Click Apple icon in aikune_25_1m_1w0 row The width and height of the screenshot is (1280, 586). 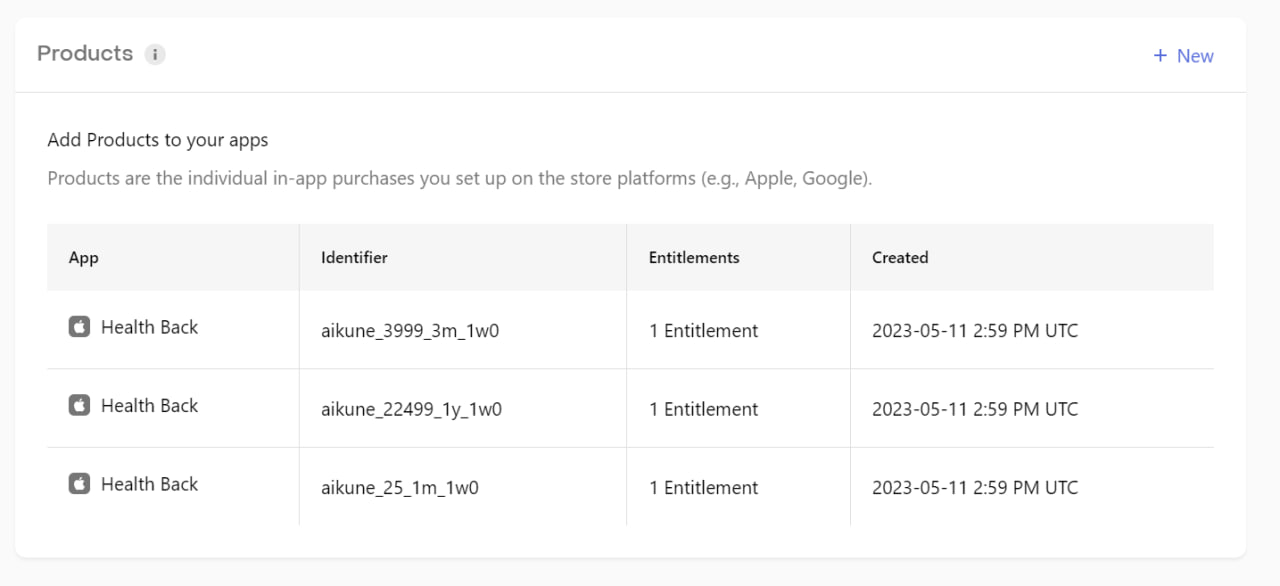(x=79, y=484)
